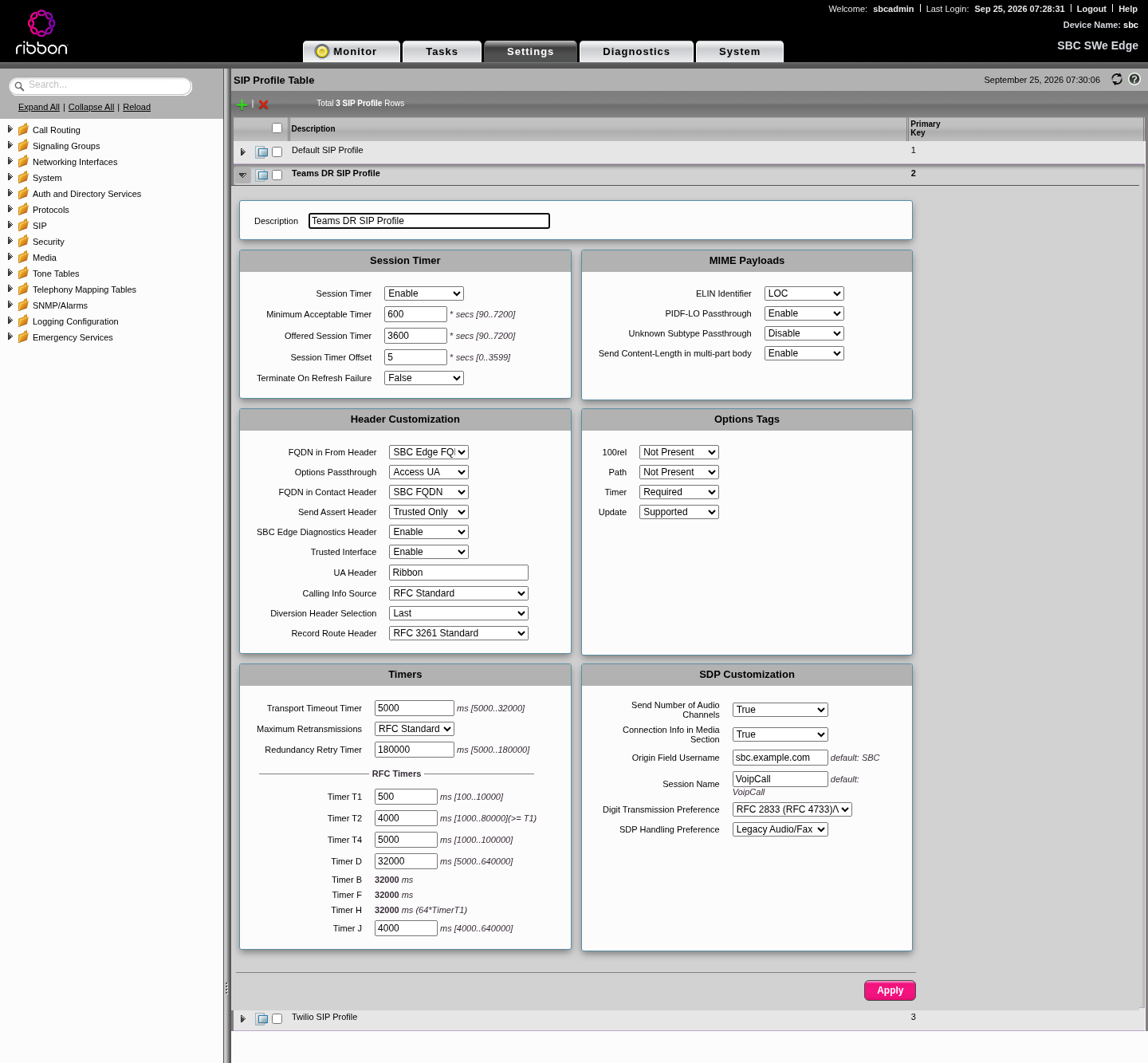Open the Maximum Retransmissions dropdown

point(415,729)
